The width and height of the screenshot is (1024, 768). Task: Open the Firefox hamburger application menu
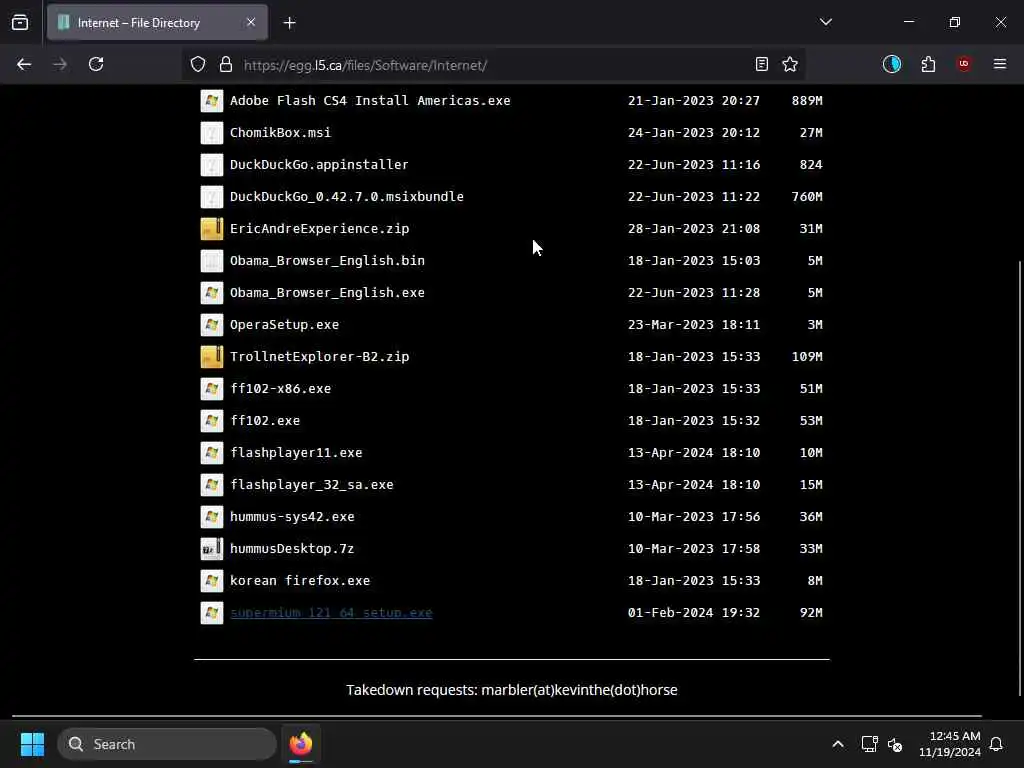[1000, 64]
